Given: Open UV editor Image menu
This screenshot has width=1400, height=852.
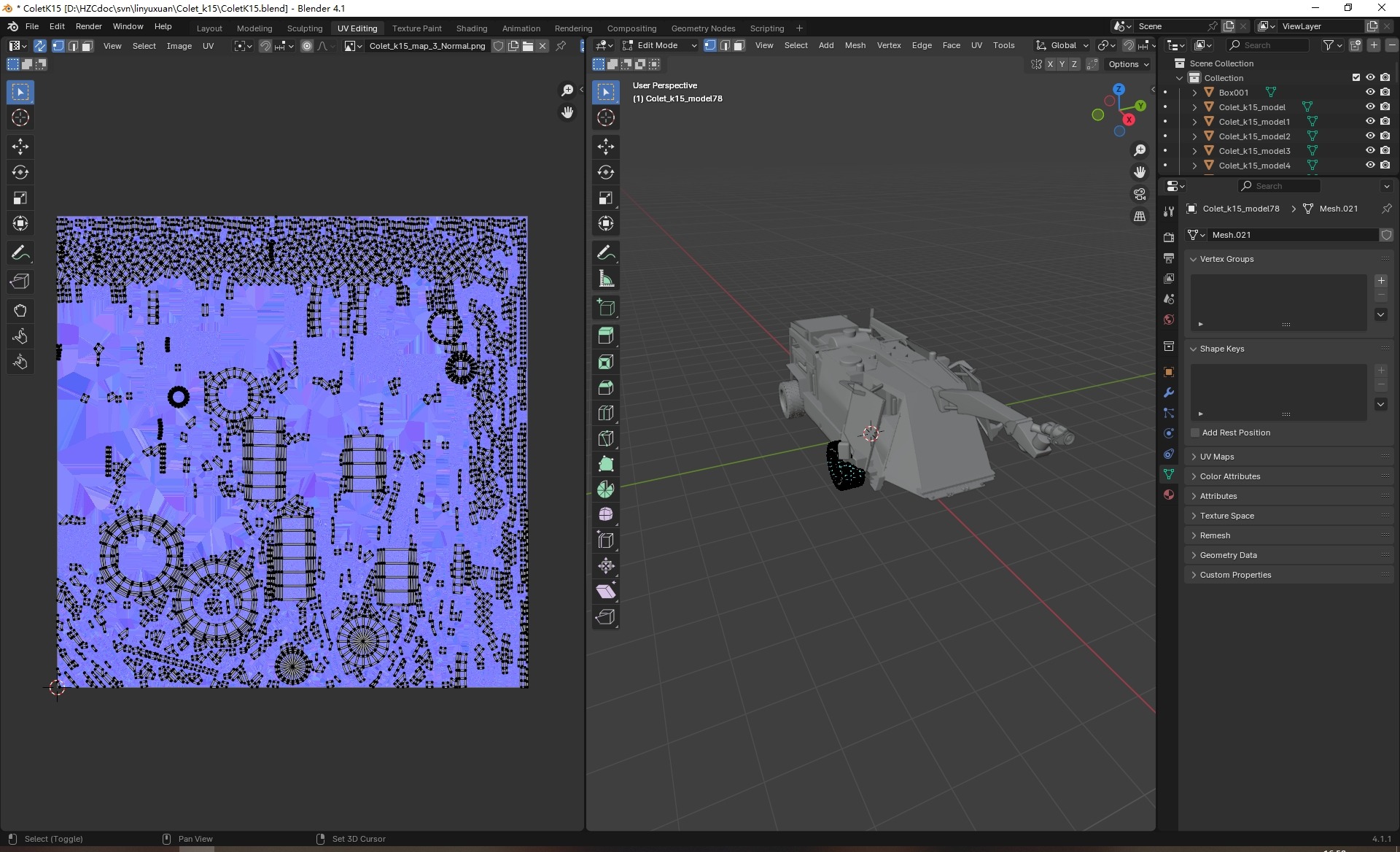Looking at the screenshot, I should pyautogui.click(x=179, y=46).
